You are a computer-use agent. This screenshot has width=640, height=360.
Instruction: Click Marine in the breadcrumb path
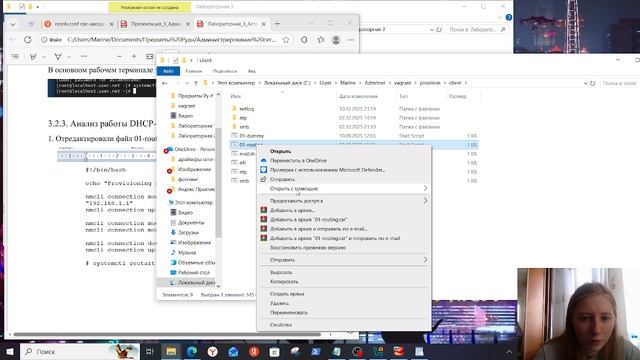(348, 83)
